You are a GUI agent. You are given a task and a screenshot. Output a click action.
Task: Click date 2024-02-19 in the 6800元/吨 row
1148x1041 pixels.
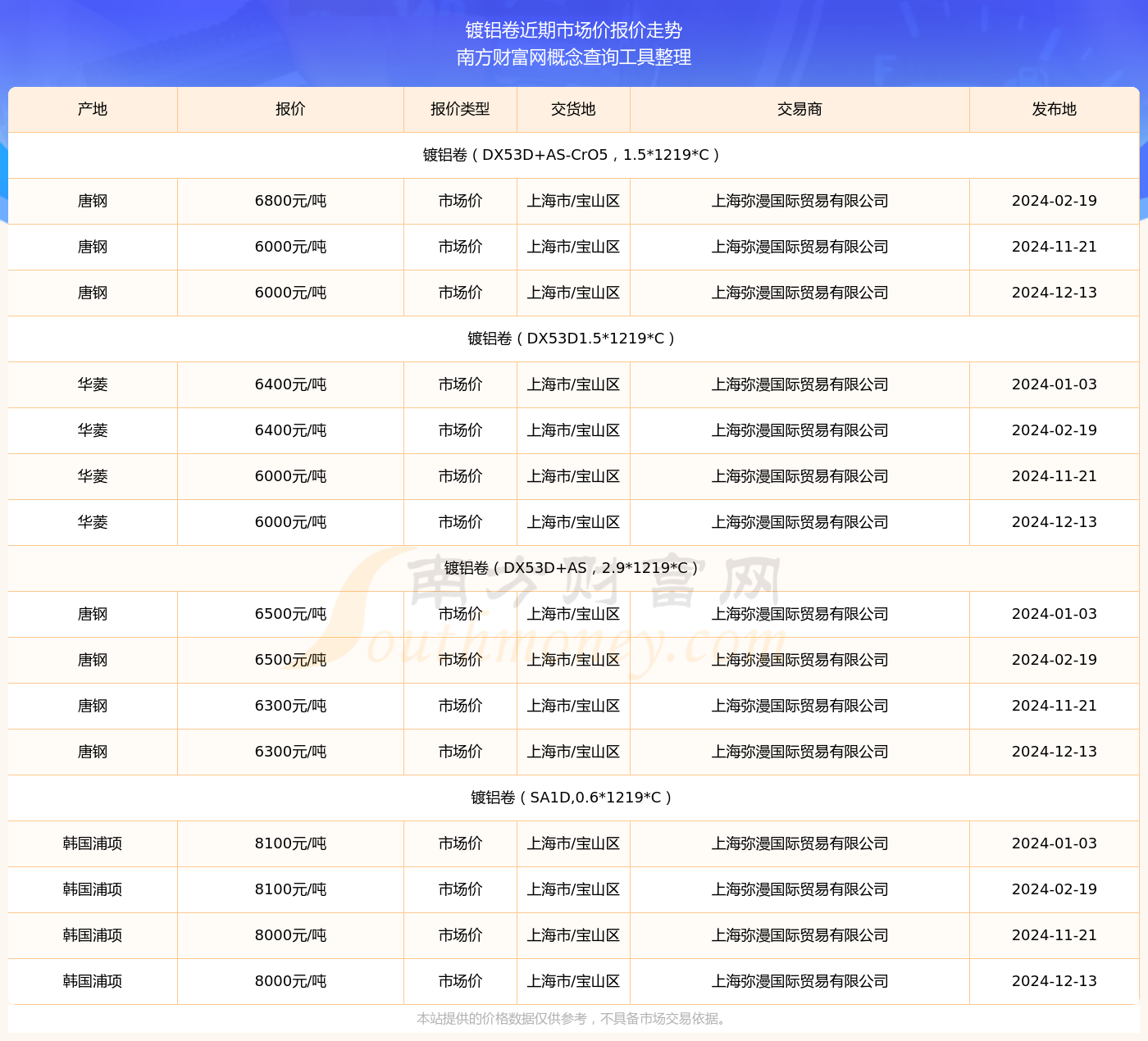click(1055, 201)
